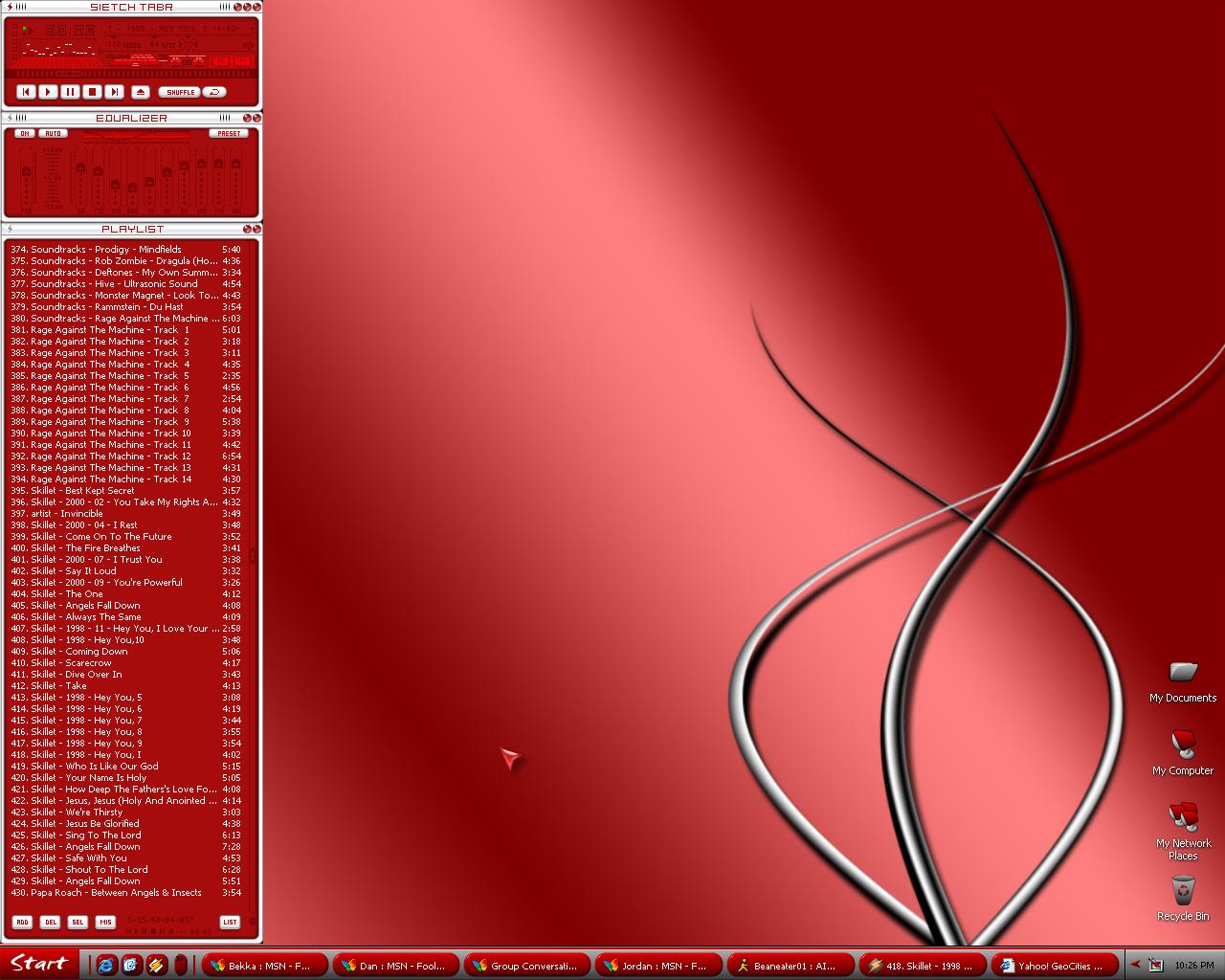This screenshot has height=980, width=1225.
Task: Click the Outlook Express Quick Launch icon
Action: pos(131,966)
